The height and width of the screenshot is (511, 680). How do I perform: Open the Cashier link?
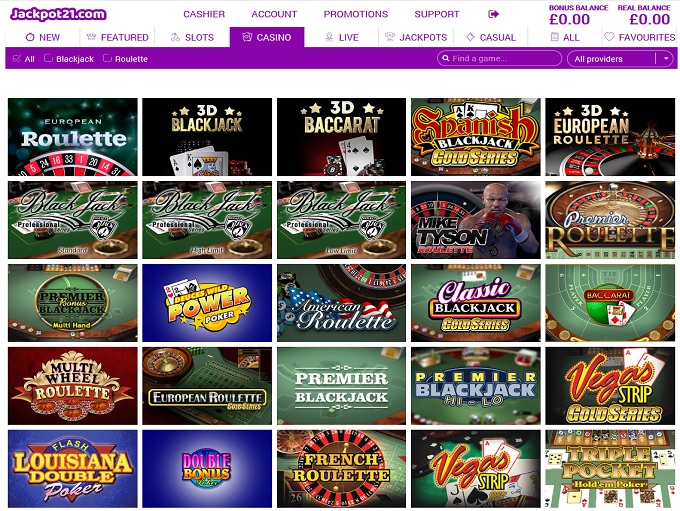204,14
